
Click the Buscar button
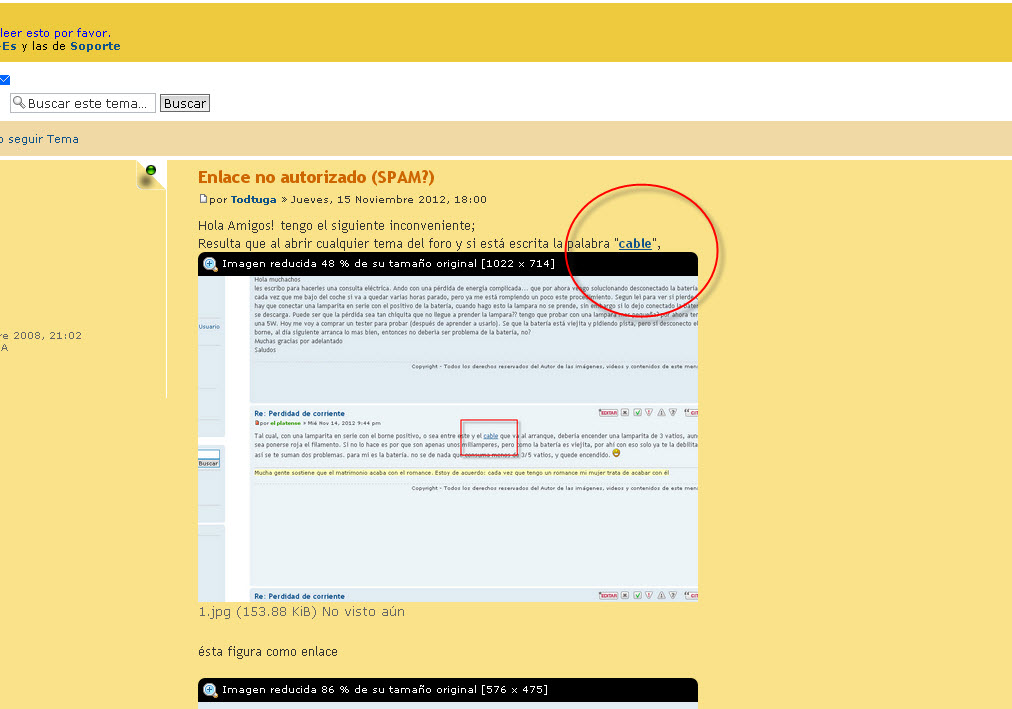tap(185, 103)
